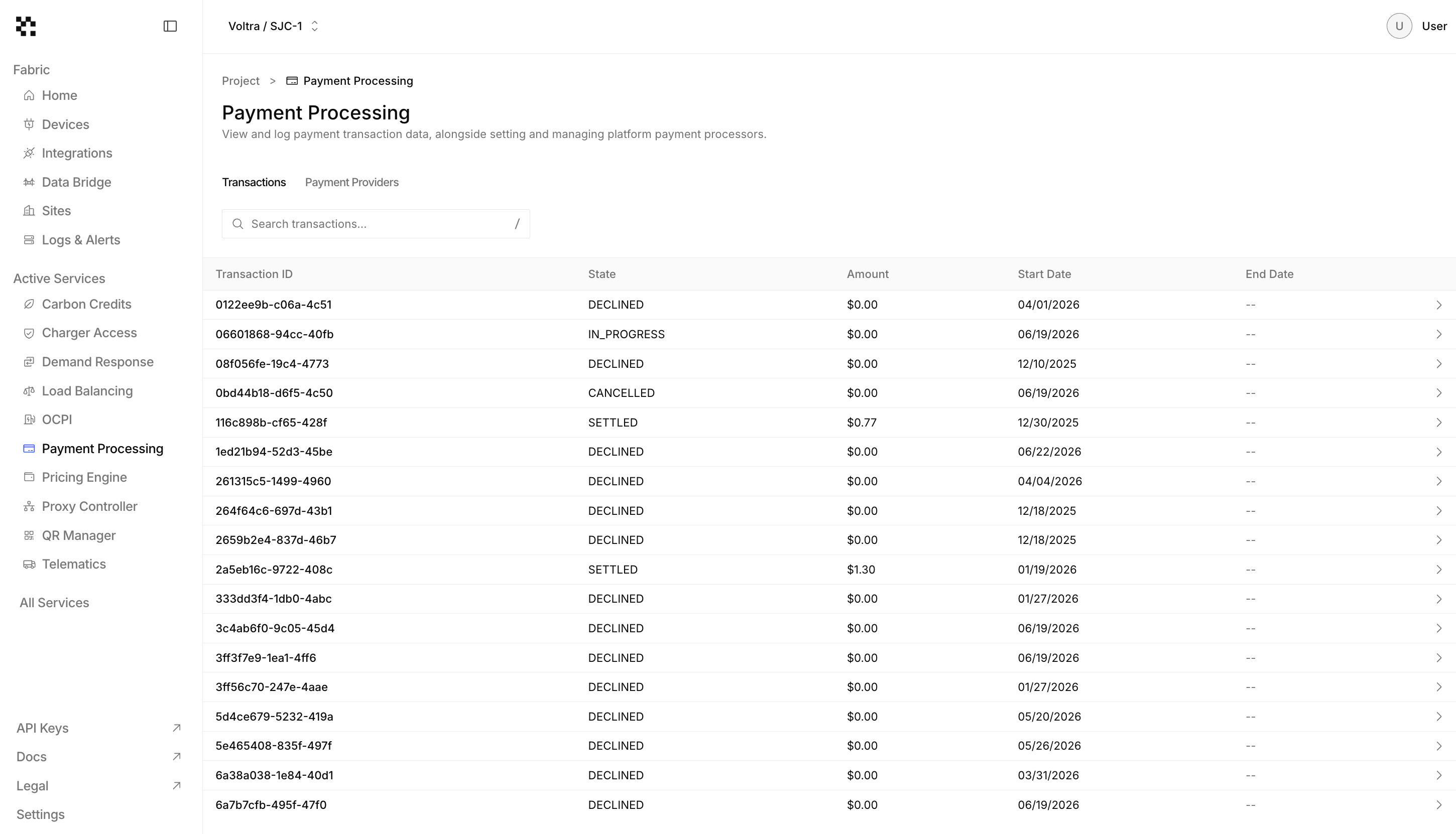Click the Charger Access shield icon
Viewport: 1456px width, 834px height.
pyautogui.click(x=29, y=333)
